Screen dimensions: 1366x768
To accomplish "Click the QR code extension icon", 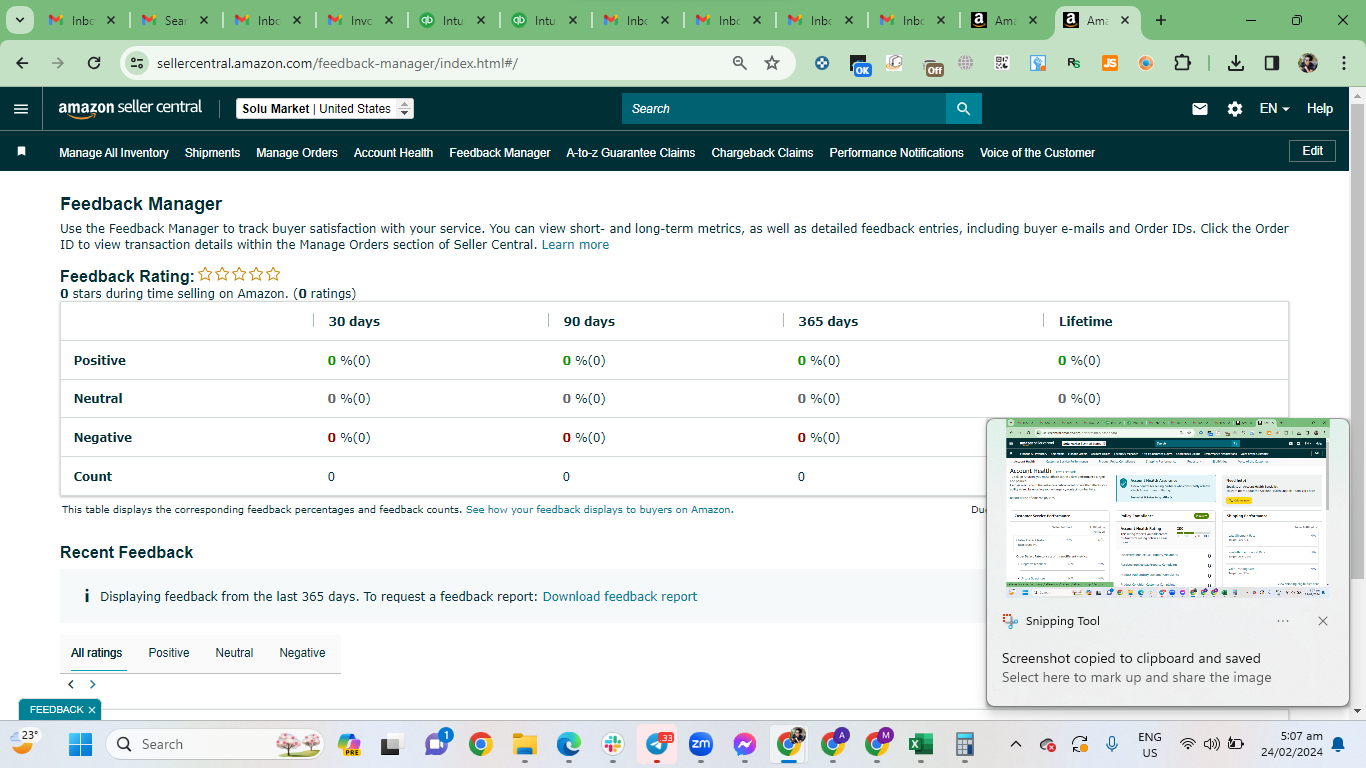I will [x=1002, y=63].
